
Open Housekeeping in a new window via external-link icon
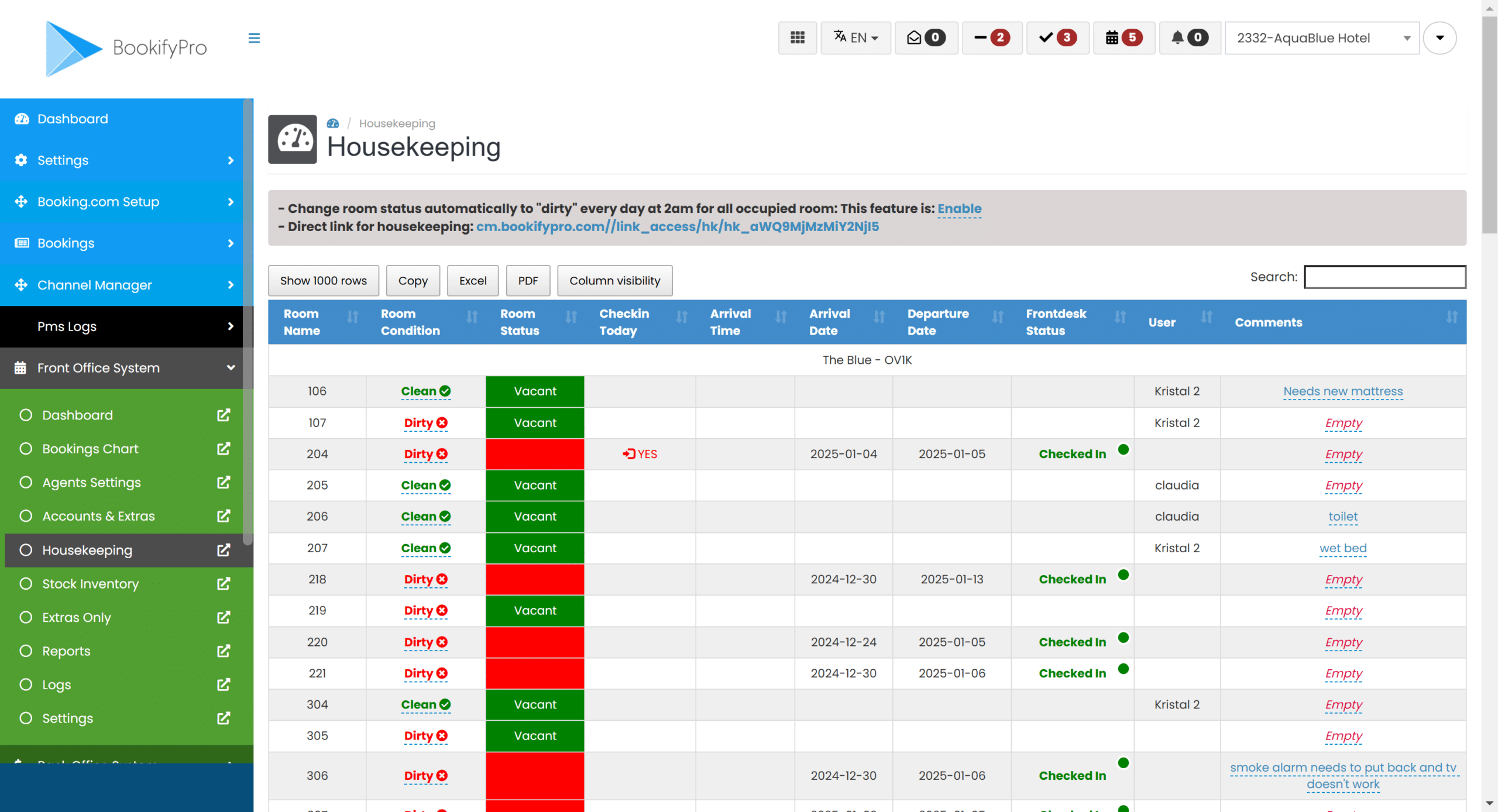(x=223, y=550)
